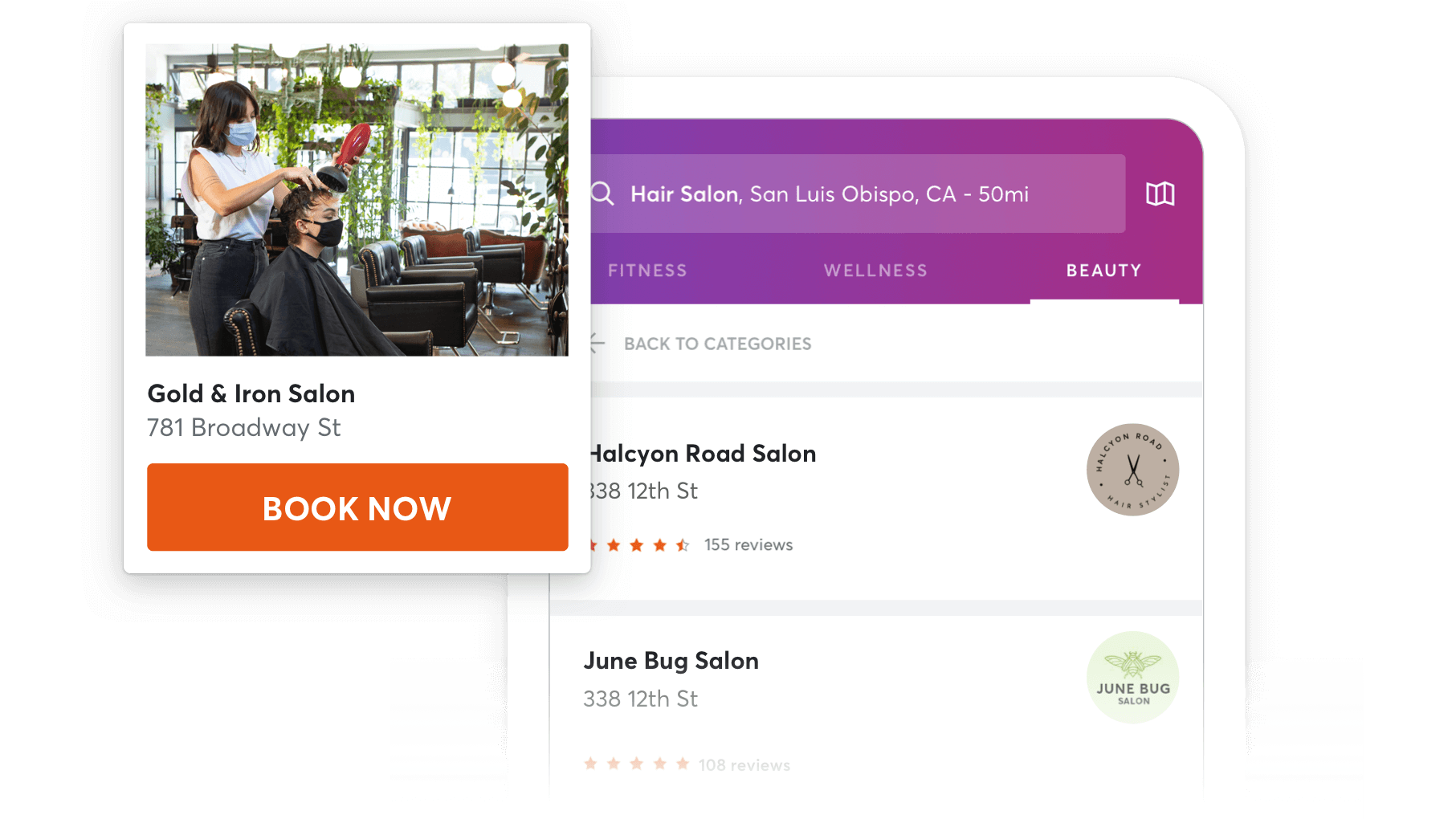Switch to the Wellness tab
Viewport: 1456px width, 819px height.
875,271
